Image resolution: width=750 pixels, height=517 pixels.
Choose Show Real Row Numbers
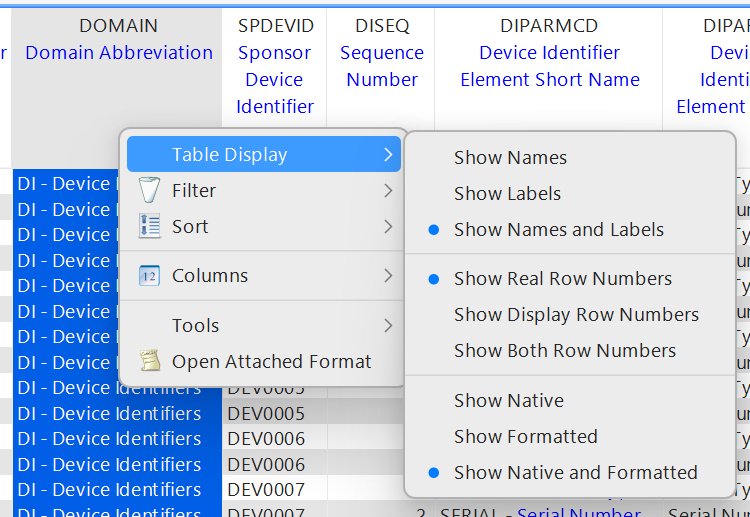tap(563, 278)
